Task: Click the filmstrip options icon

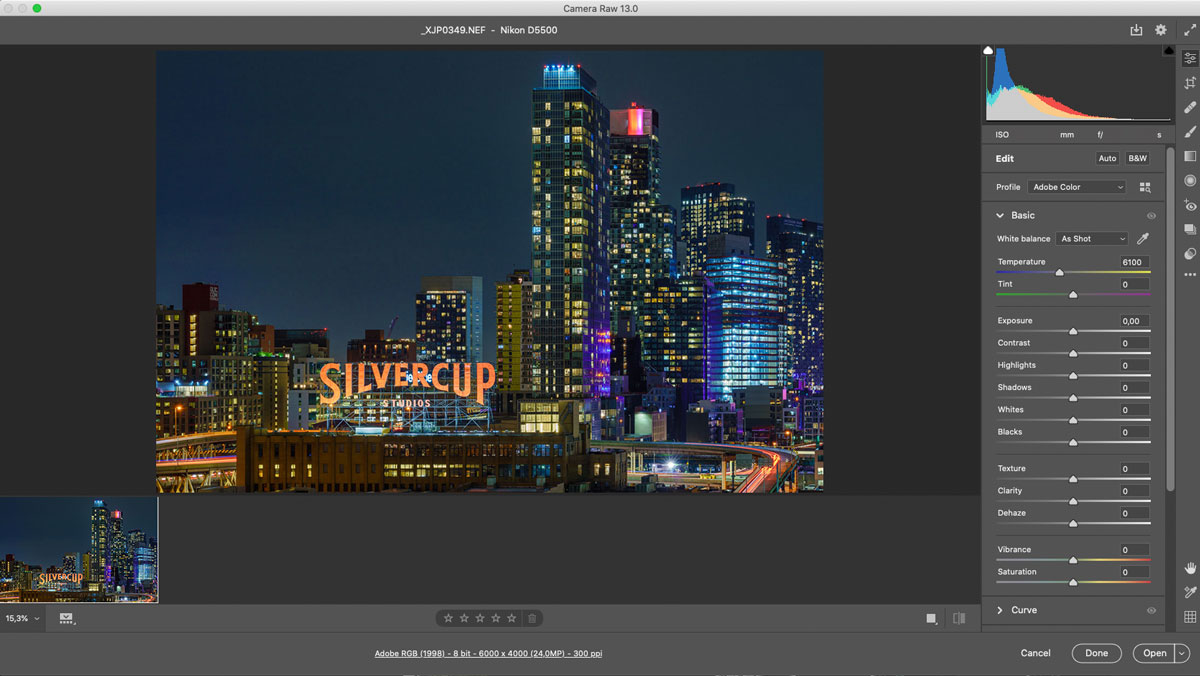Action: 67,618
